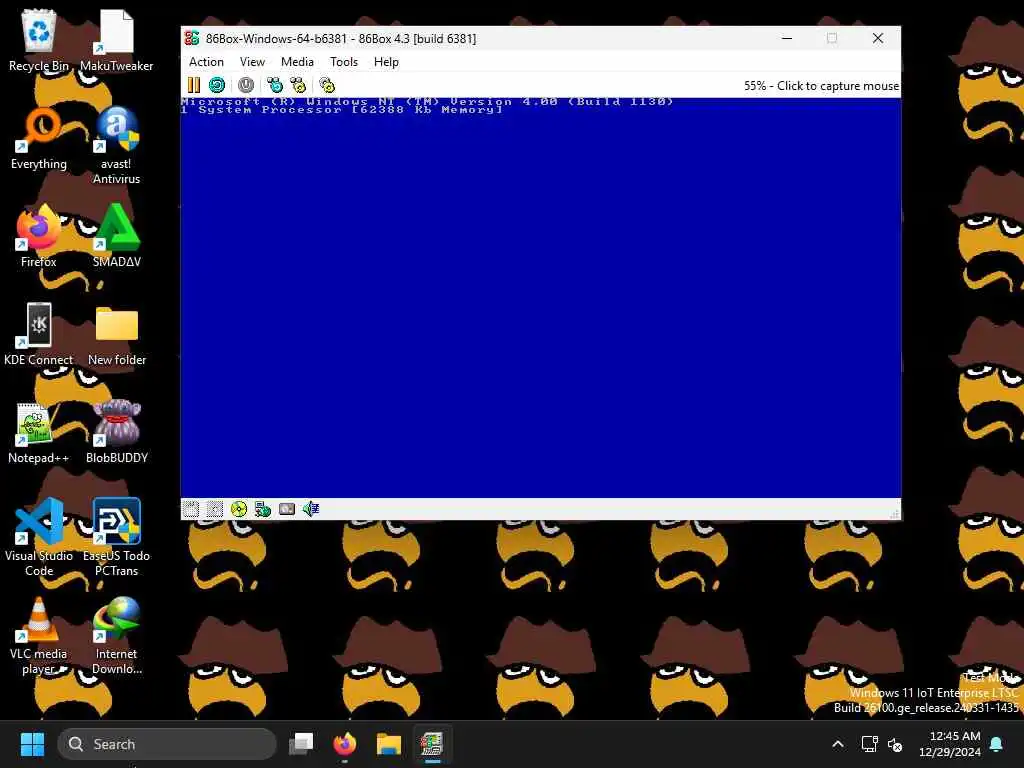Open the Media menu

[x=297, y=62]
